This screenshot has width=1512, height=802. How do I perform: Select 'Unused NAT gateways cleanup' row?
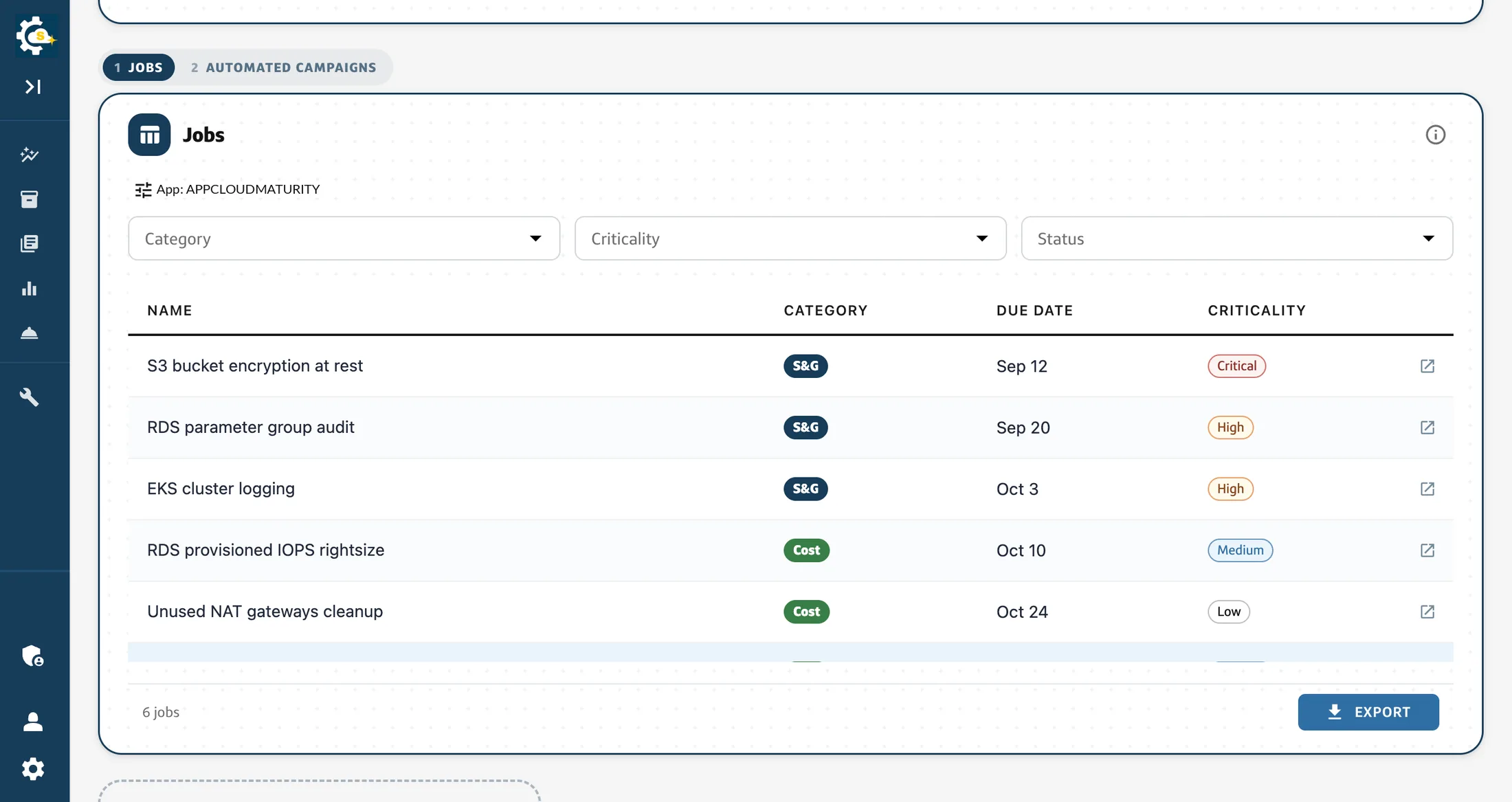(790, 612)
